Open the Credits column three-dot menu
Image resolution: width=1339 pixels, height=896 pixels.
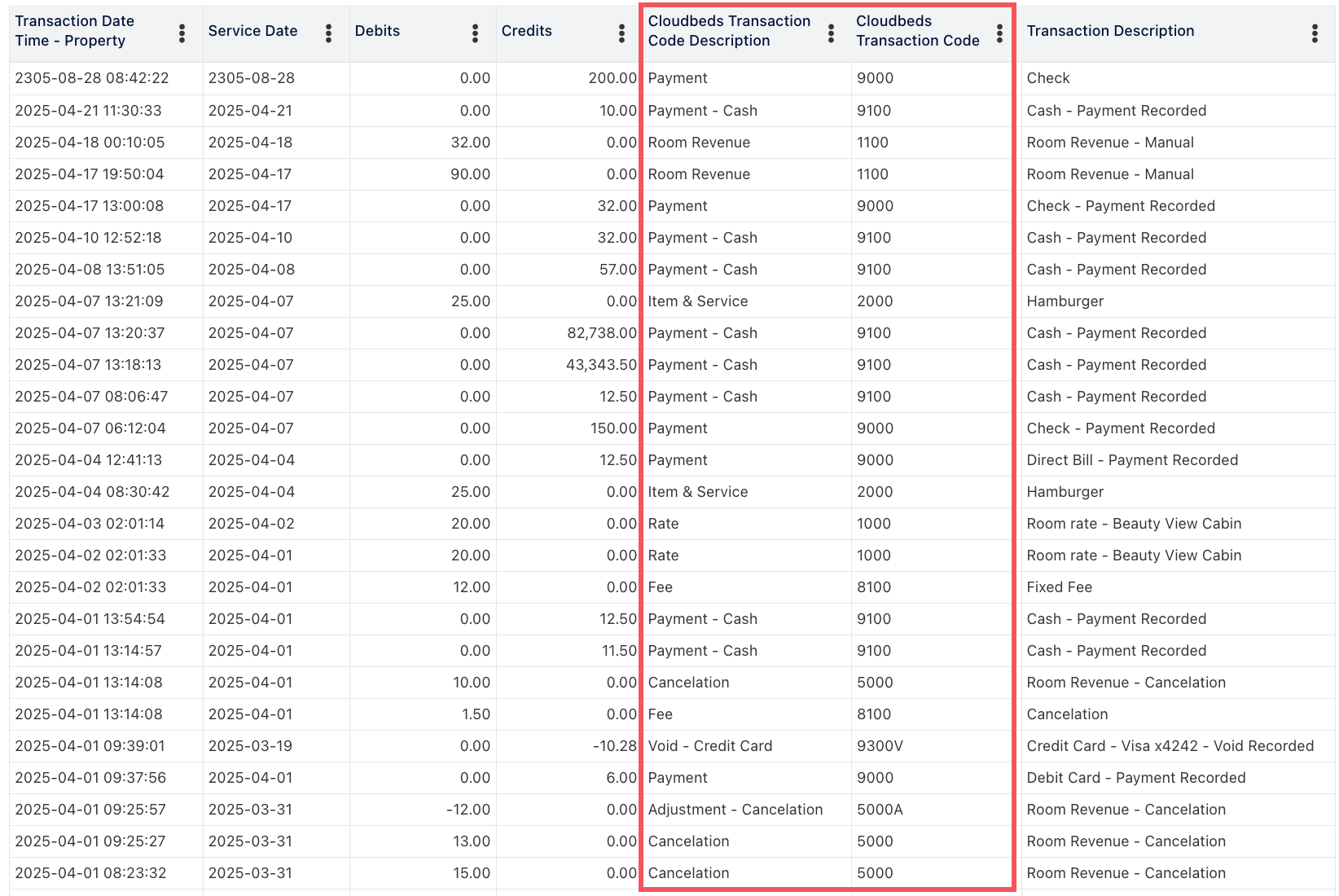coord(621,33)
